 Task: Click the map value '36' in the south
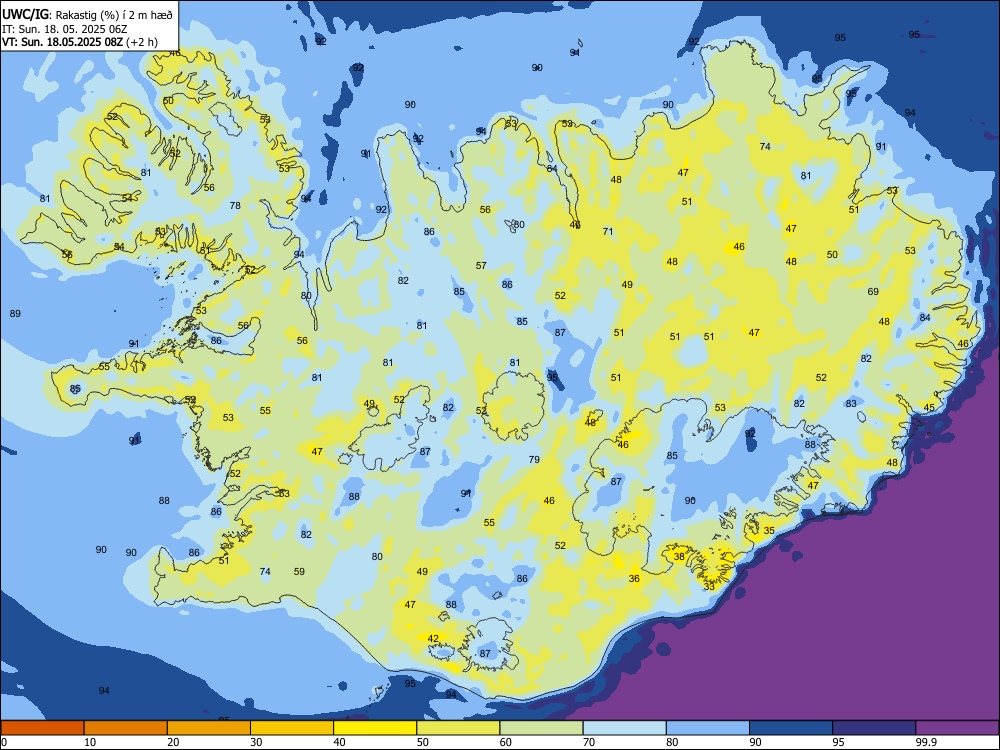tap(634, 578)
